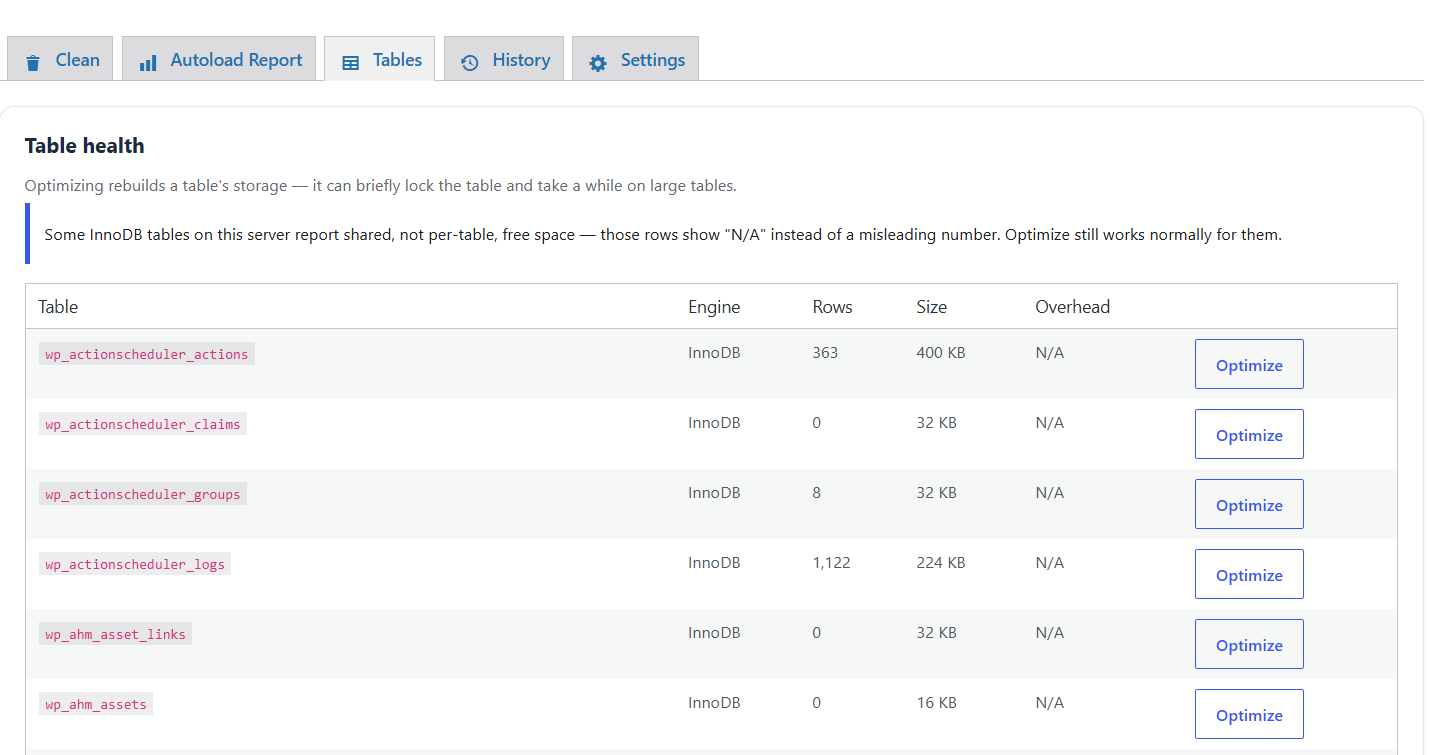Optimize the wp_actionscheduler_groups table

point(1249,504)
